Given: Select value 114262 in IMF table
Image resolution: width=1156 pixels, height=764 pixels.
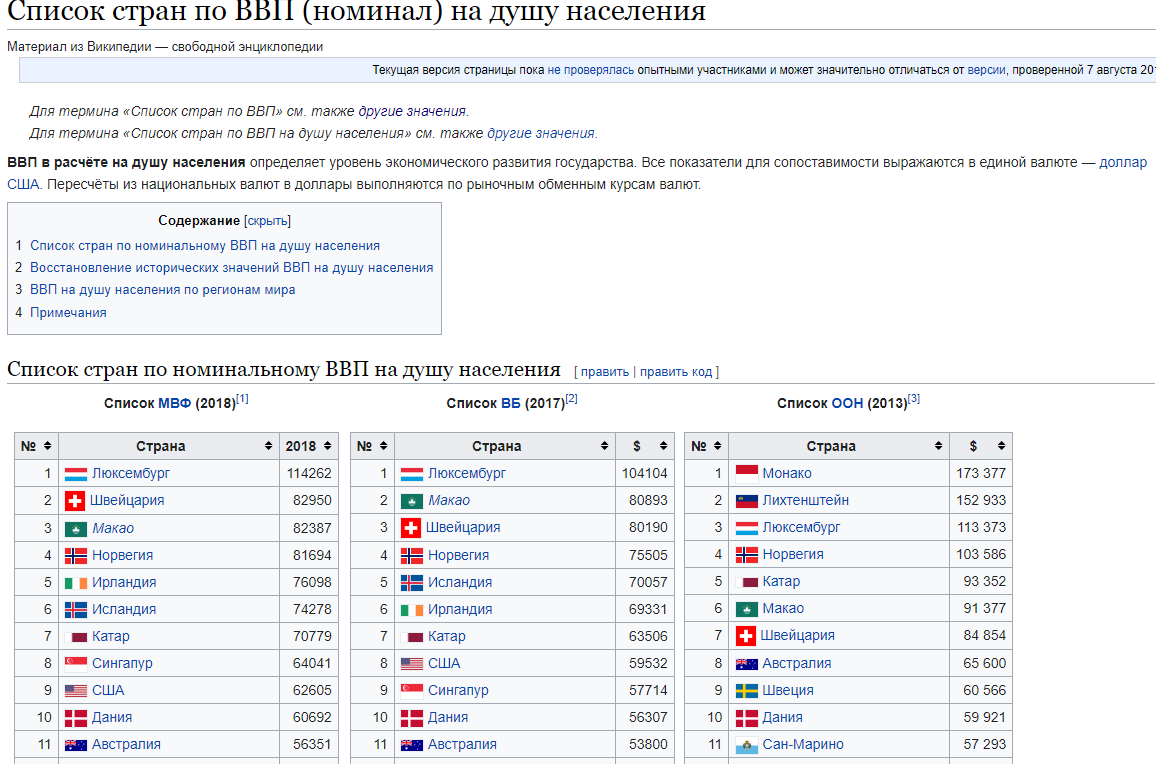Looking at the screenshot, I should click(x=309, y=473).
